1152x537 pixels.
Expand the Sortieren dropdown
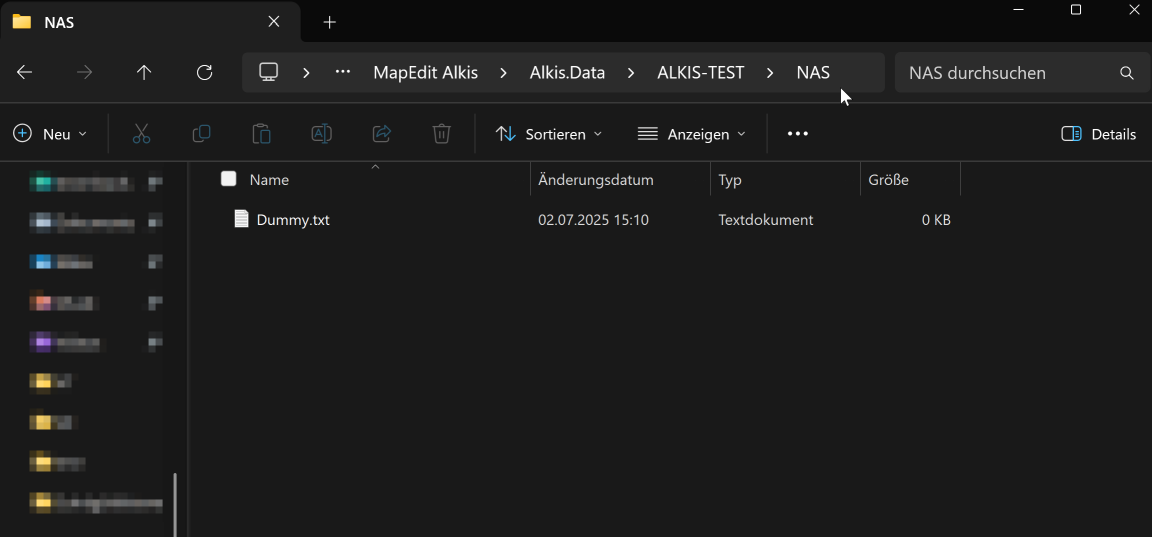click(549, 134)
